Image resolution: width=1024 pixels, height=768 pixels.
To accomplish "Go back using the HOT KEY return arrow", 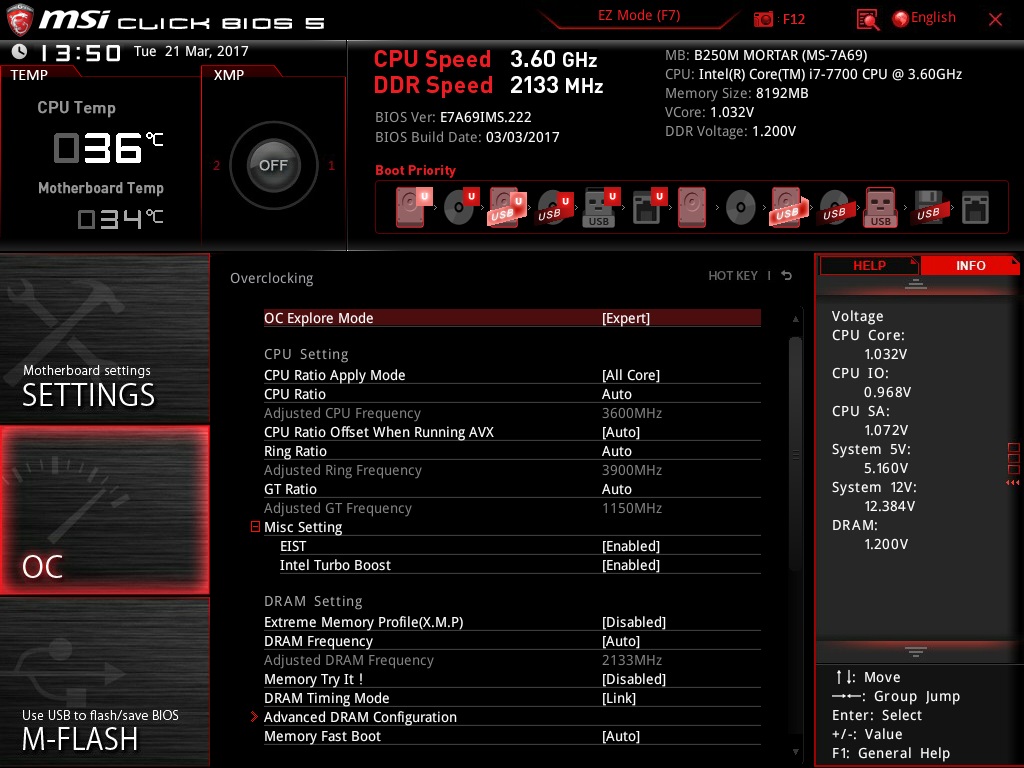I will pyautogui.click(x=787, y=276).
